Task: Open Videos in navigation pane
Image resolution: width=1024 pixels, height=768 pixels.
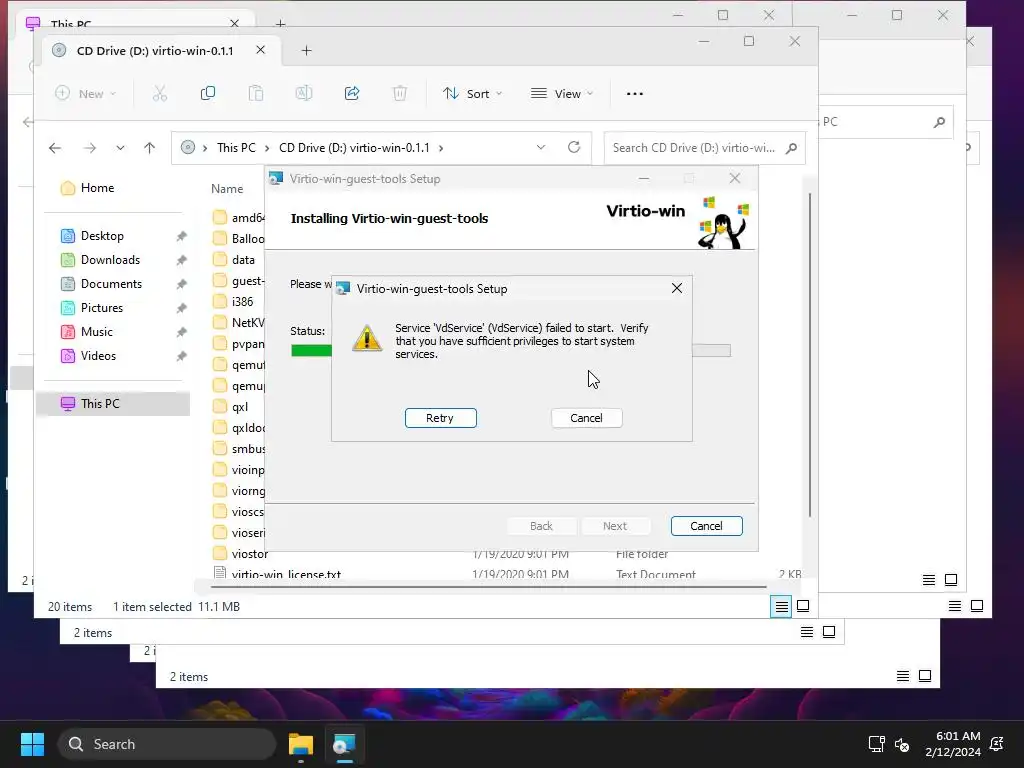Action: 98,356
